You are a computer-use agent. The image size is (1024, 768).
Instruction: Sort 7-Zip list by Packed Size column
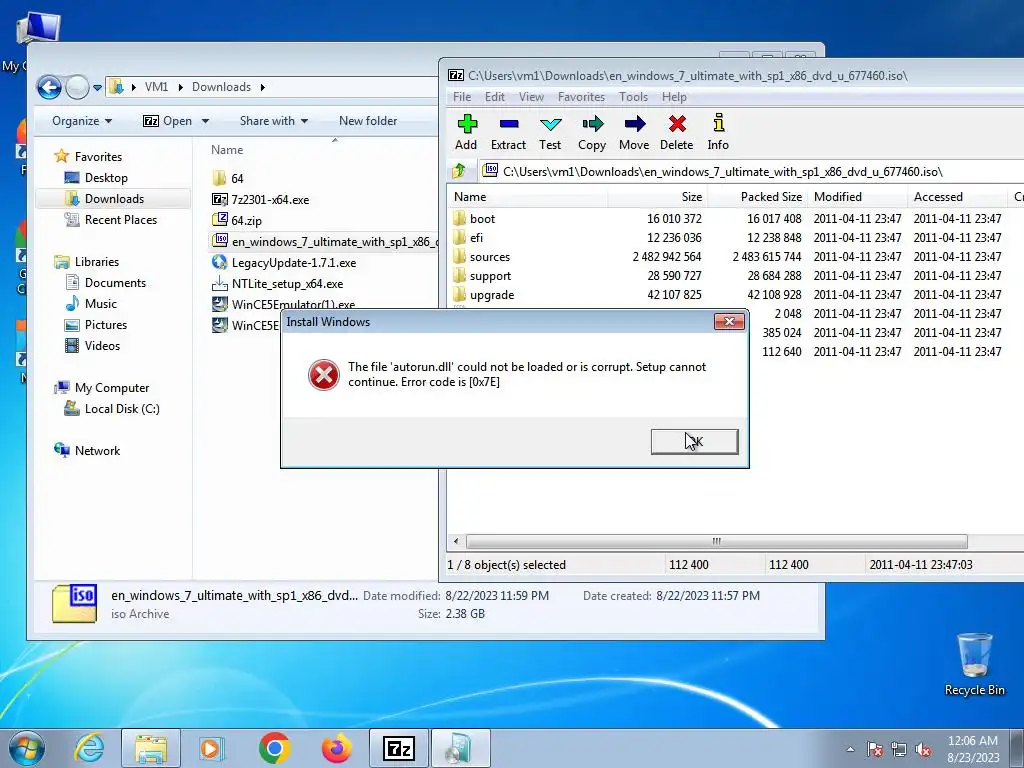point(758,197)
